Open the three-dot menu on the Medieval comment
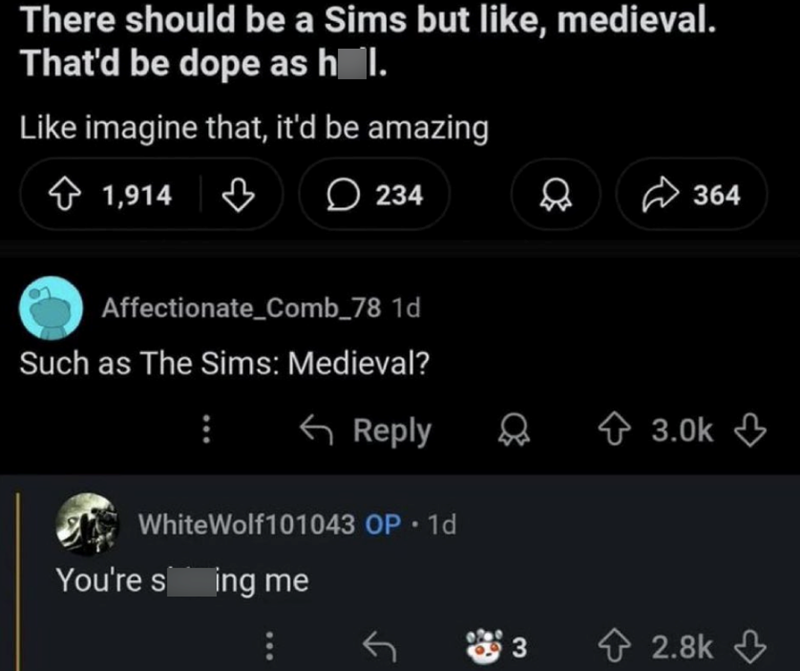800x671 pixels. click(207, 430)
